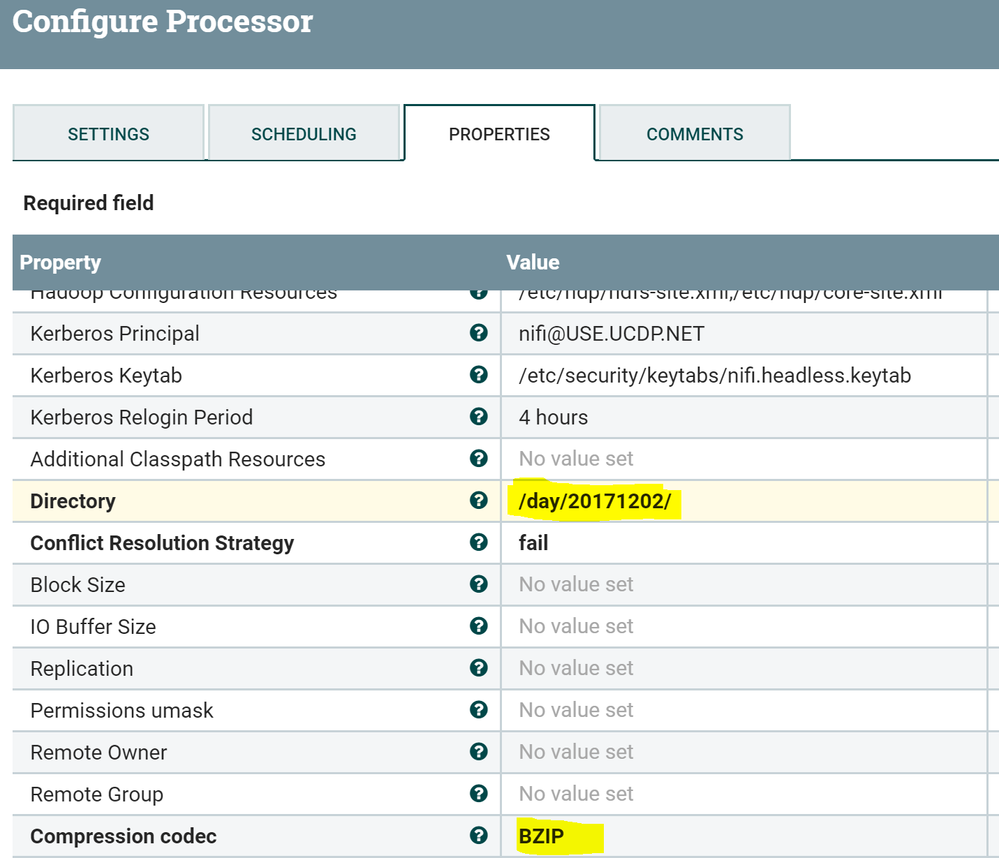
Task: Open the Comments tab
Action: 694,134
